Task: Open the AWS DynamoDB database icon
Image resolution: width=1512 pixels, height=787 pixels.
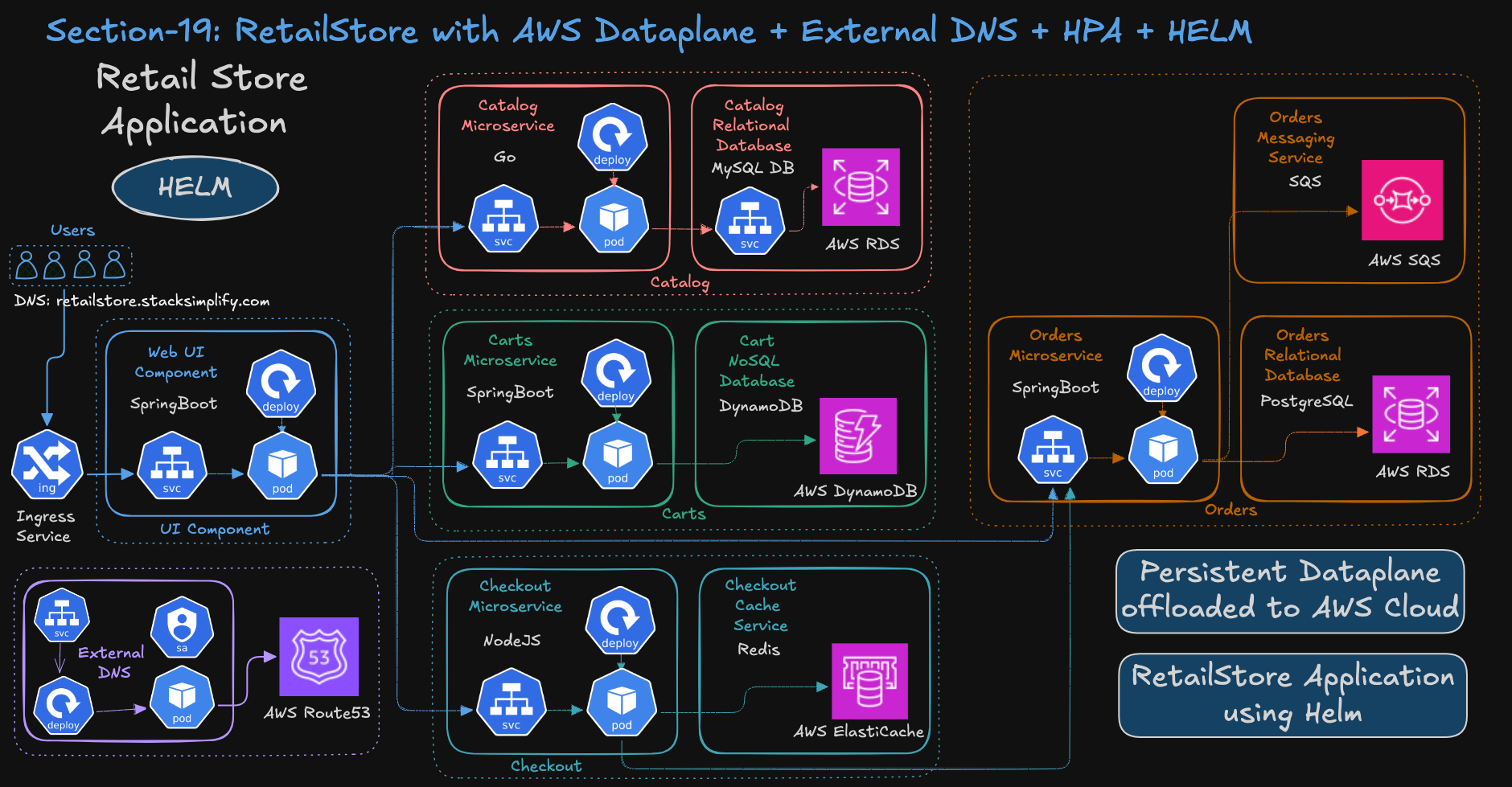Action: (857, 437)
